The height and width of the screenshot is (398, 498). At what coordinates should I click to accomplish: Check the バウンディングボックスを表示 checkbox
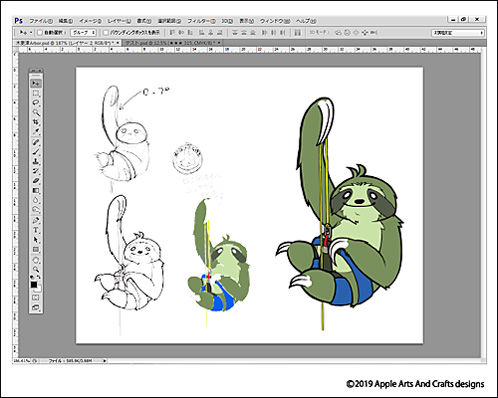click(106, 33)
